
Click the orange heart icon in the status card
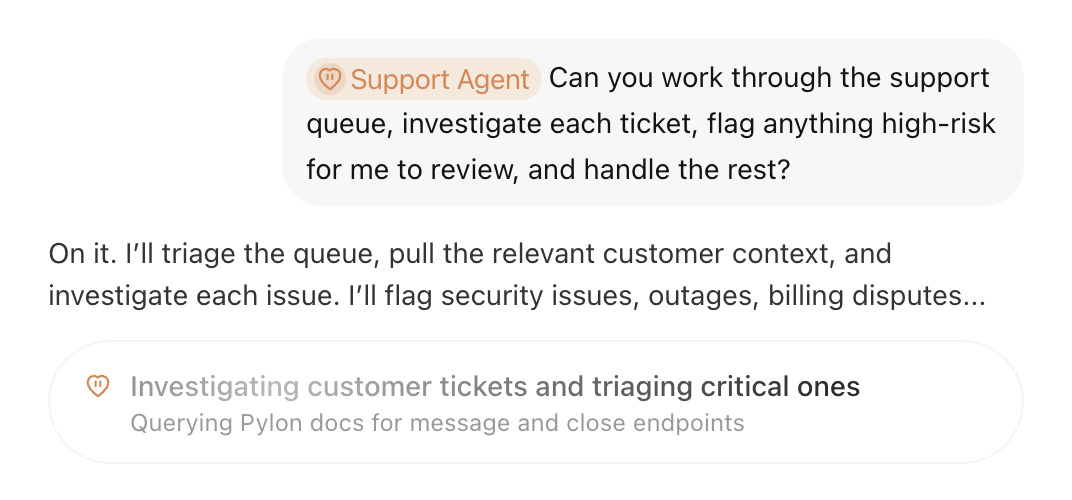point(98,386)
